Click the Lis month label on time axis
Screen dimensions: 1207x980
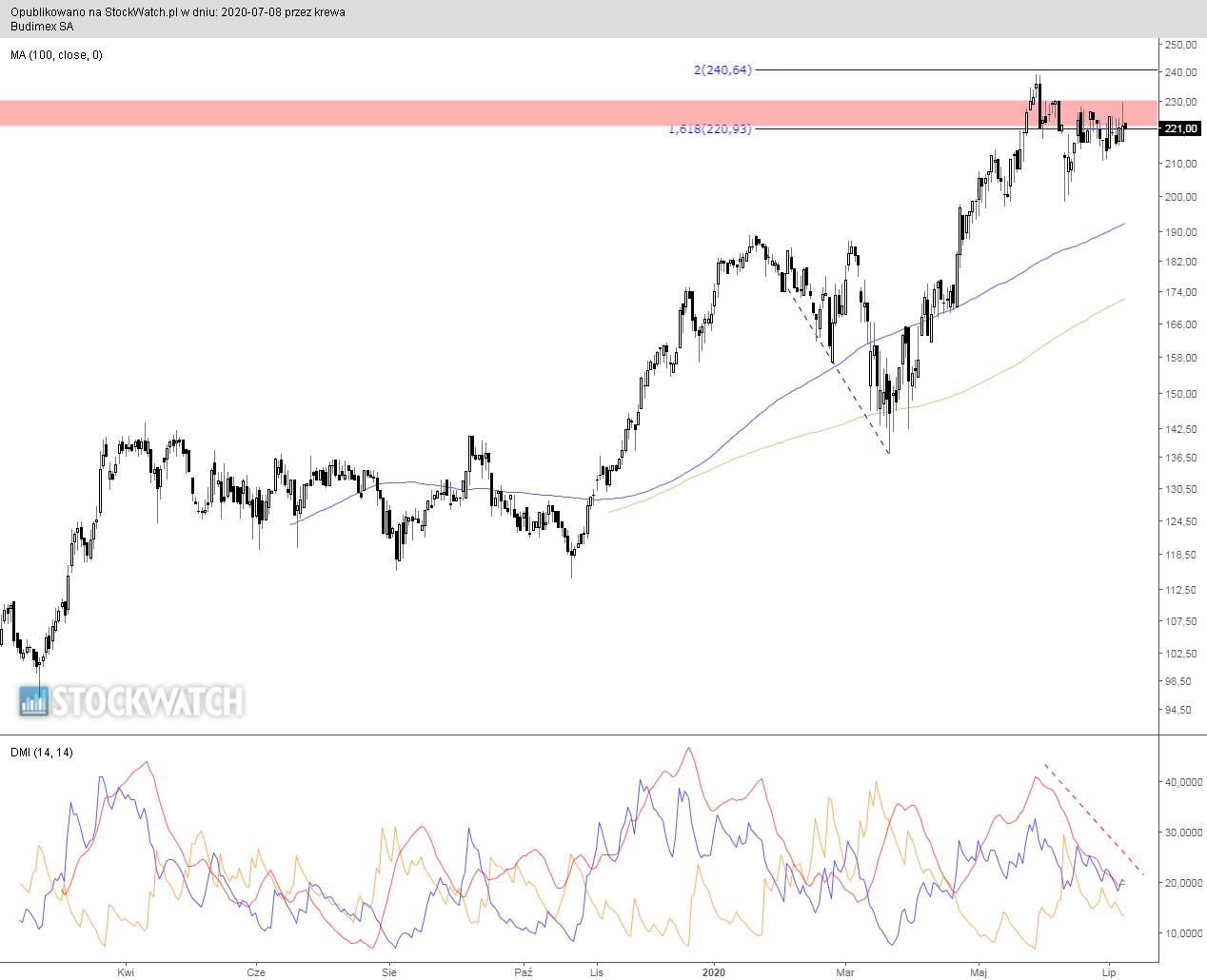coord(598,972)
